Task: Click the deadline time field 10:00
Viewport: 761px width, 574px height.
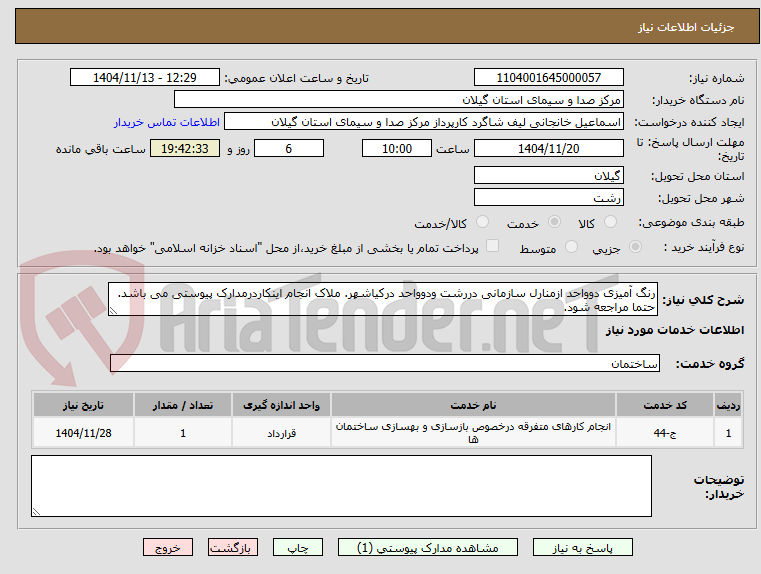Action: click(397, 148)
